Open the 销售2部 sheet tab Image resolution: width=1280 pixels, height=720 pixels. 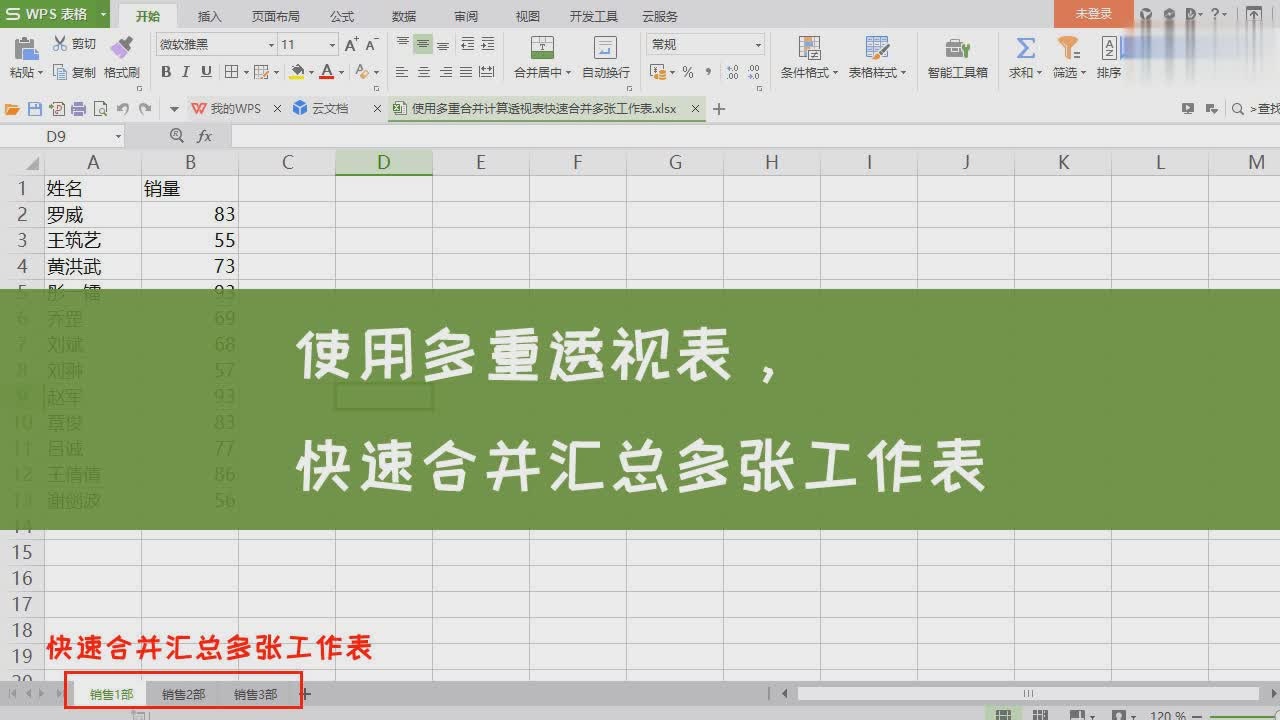[x=183, y=694]
